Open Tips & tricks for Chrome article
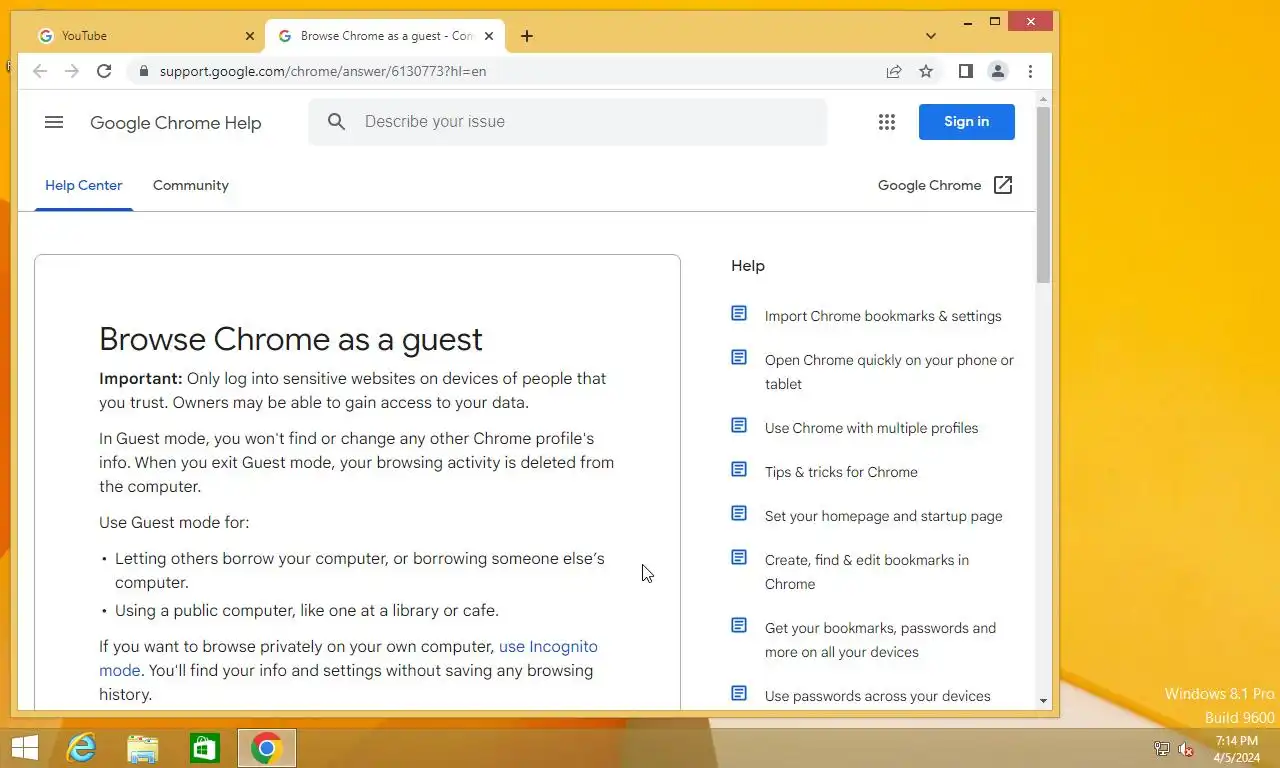 [x=841, y=472]
